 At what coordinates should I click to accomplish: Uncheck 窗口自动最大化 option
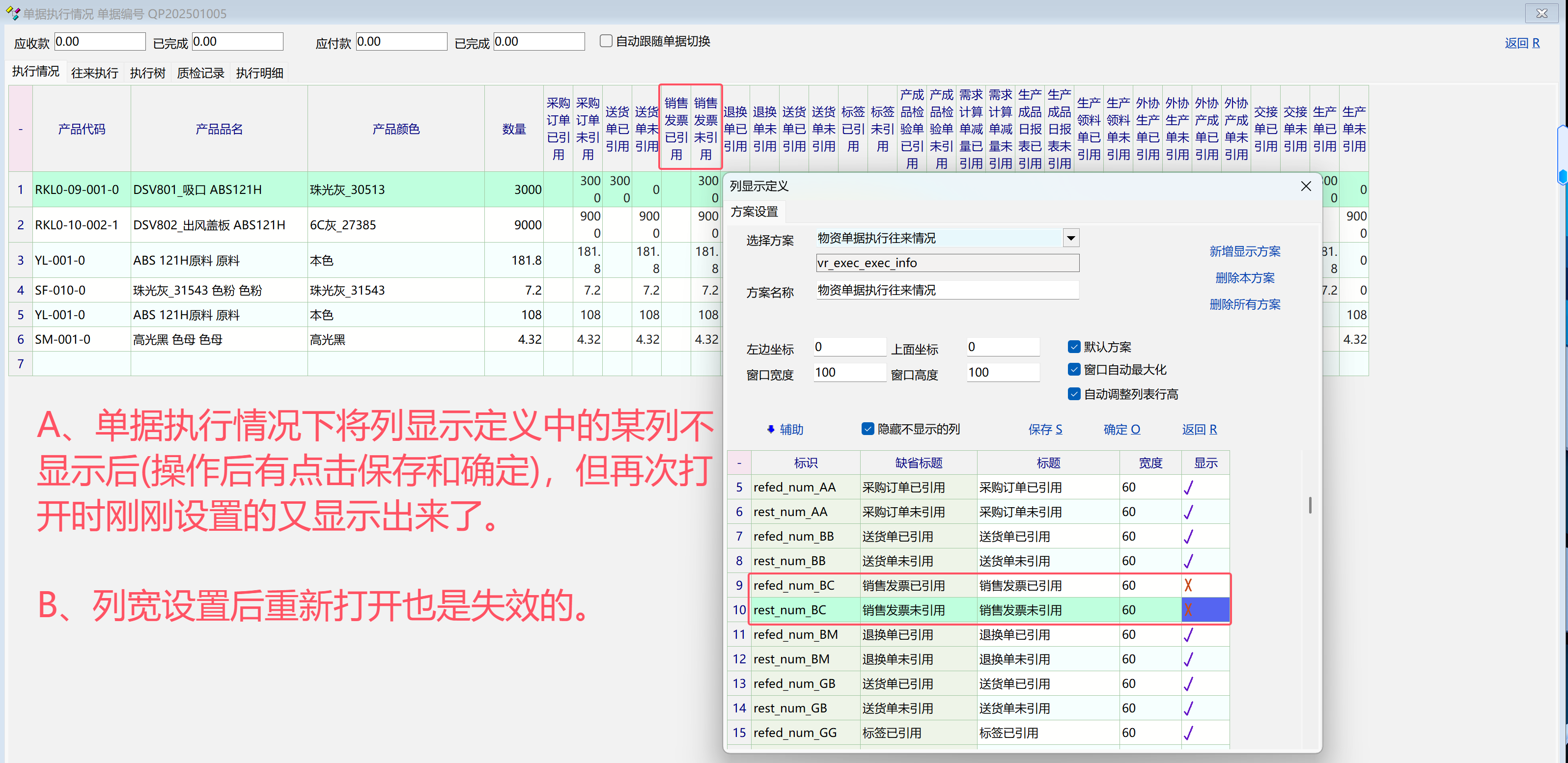point(1074,370)
